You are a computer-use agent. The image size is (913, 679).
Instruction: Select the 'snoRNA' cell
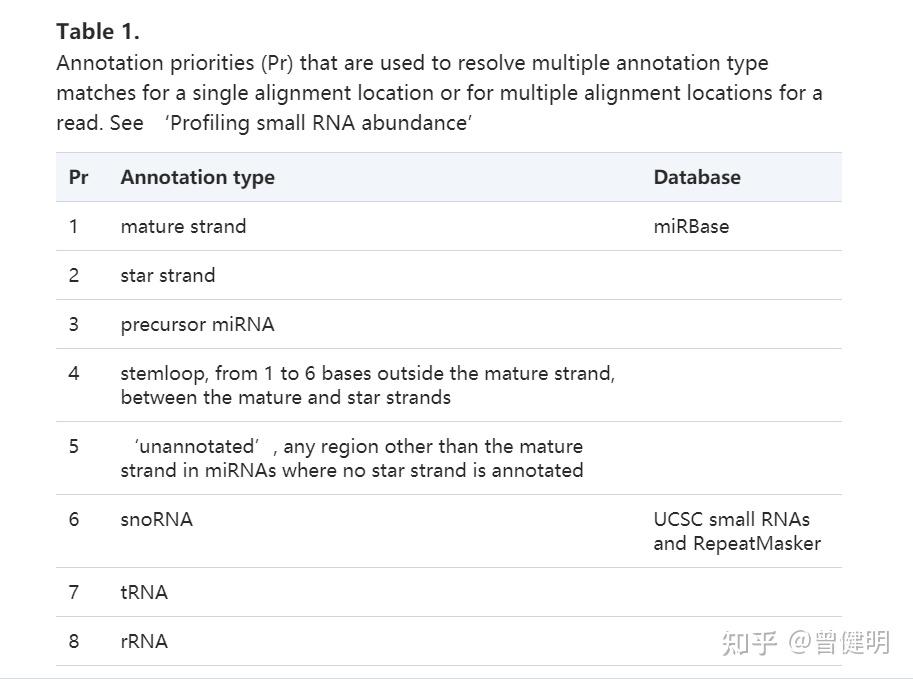(x=156, y=519)
